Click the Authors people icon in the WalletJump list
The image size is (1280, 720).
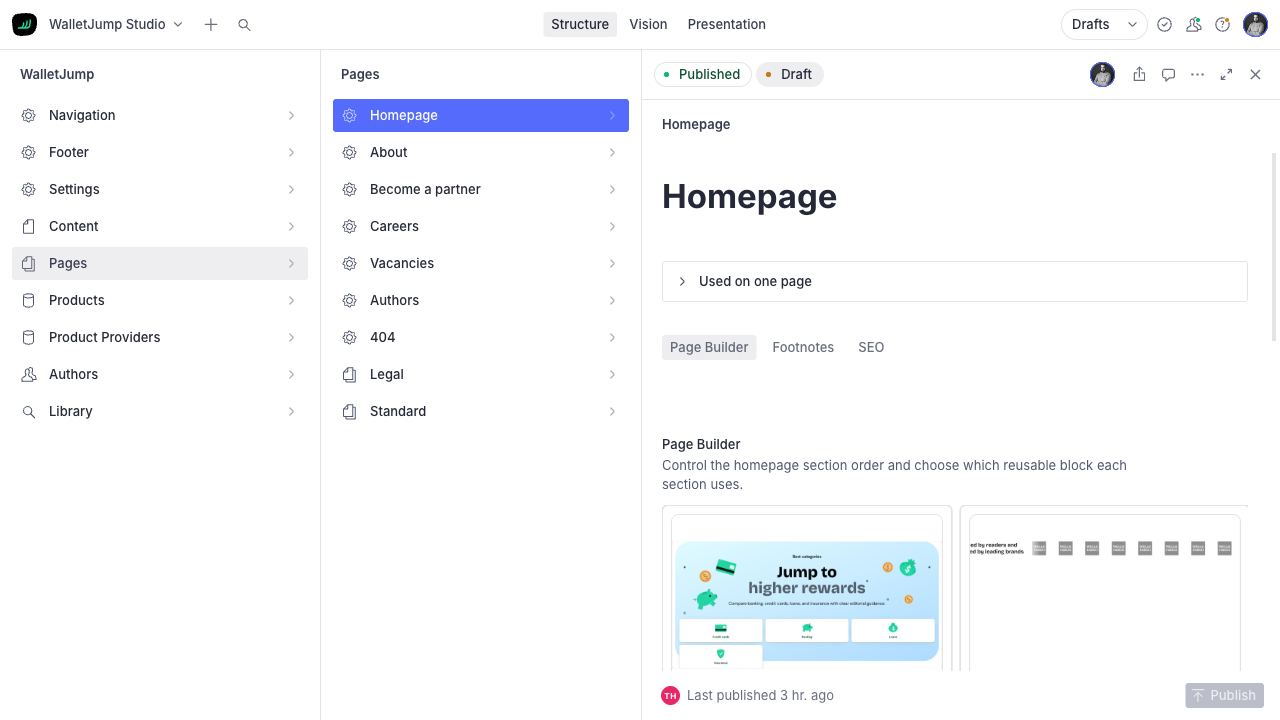click(28, 374)
